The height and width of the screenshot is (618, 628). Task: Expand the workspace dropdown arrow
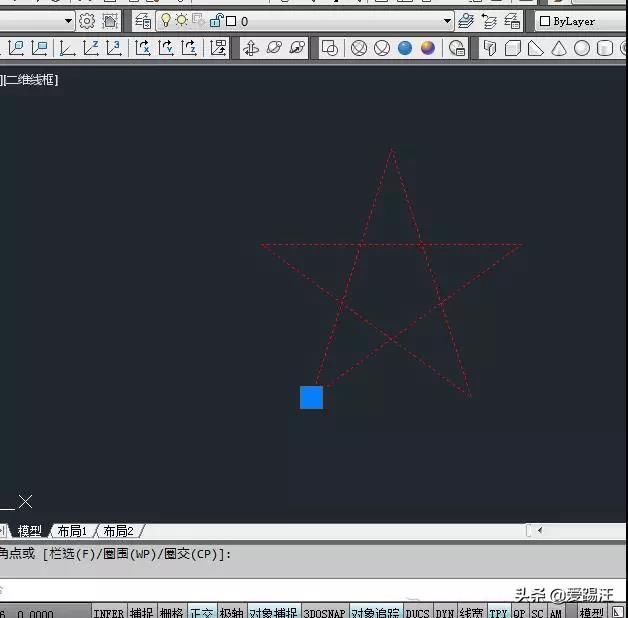coord(68,21)
